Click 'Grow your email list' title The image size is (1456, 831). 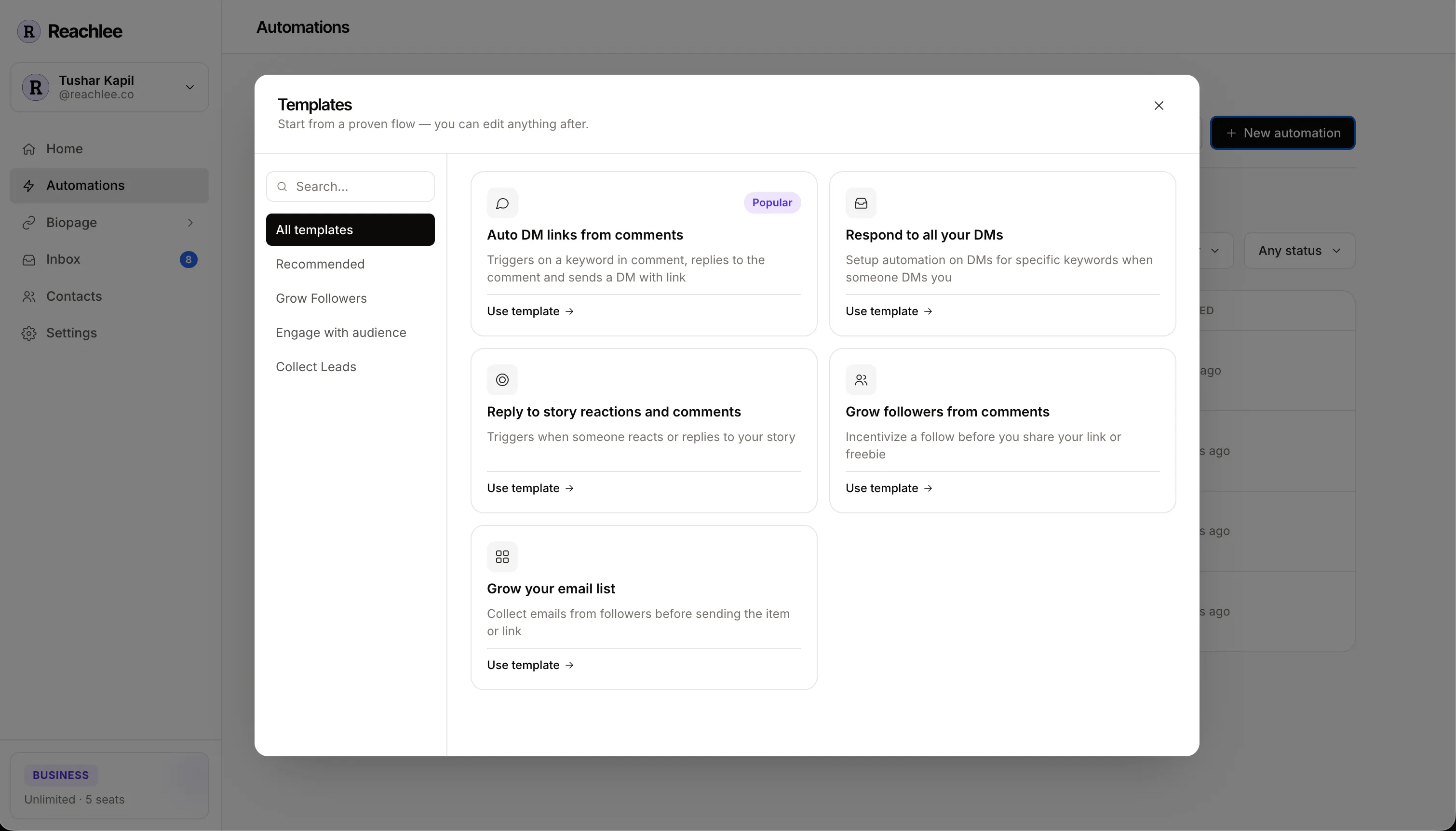(x=551, y=589)
